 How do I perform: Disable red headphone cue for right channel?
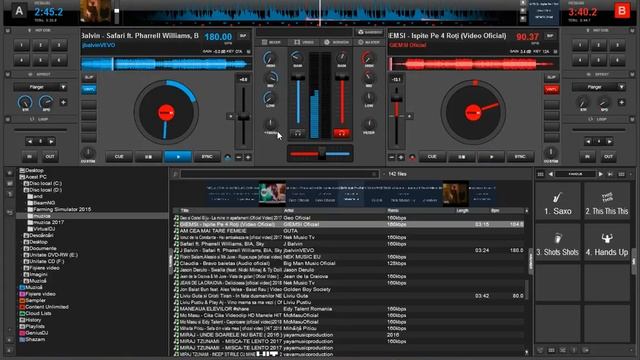pos(342,133)
